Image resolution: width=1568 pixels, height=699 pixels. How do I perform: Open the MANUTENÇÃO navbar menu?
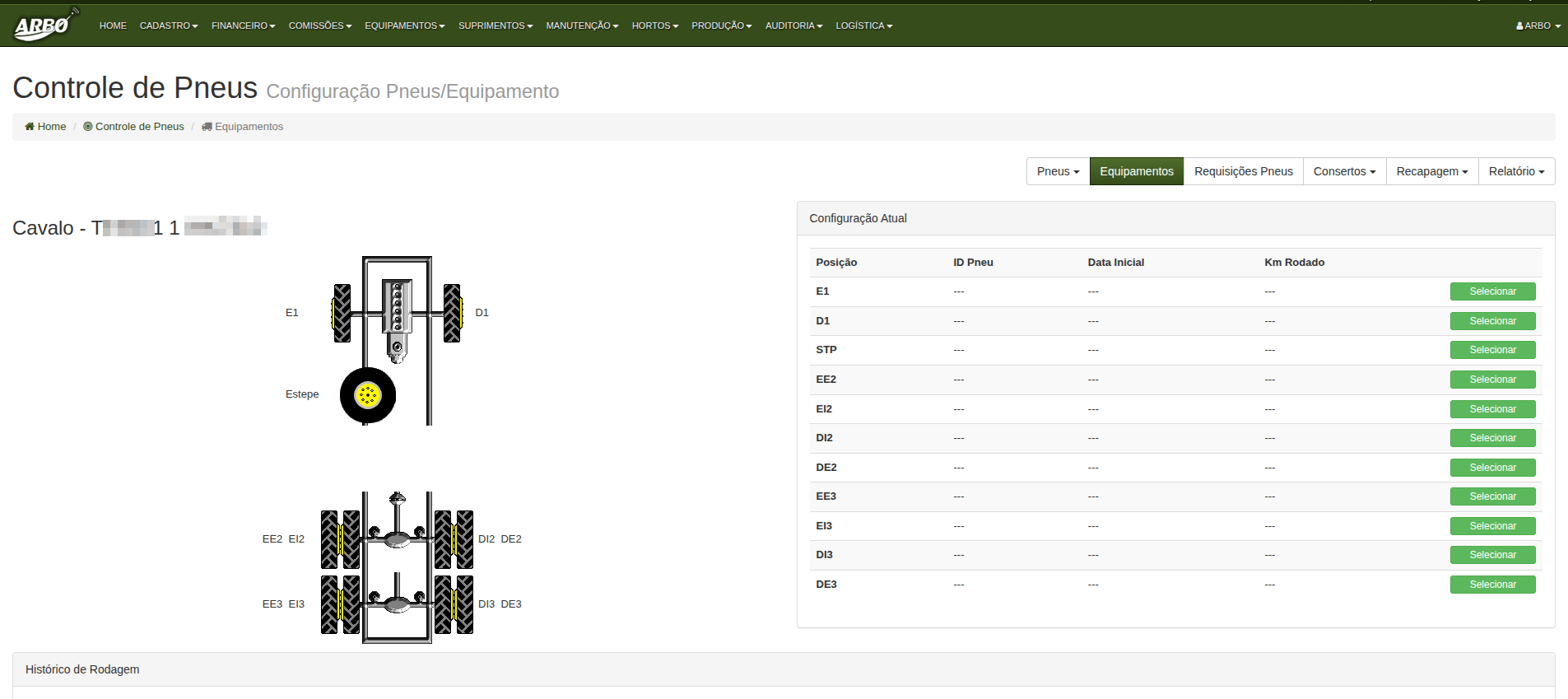(582, 26)
